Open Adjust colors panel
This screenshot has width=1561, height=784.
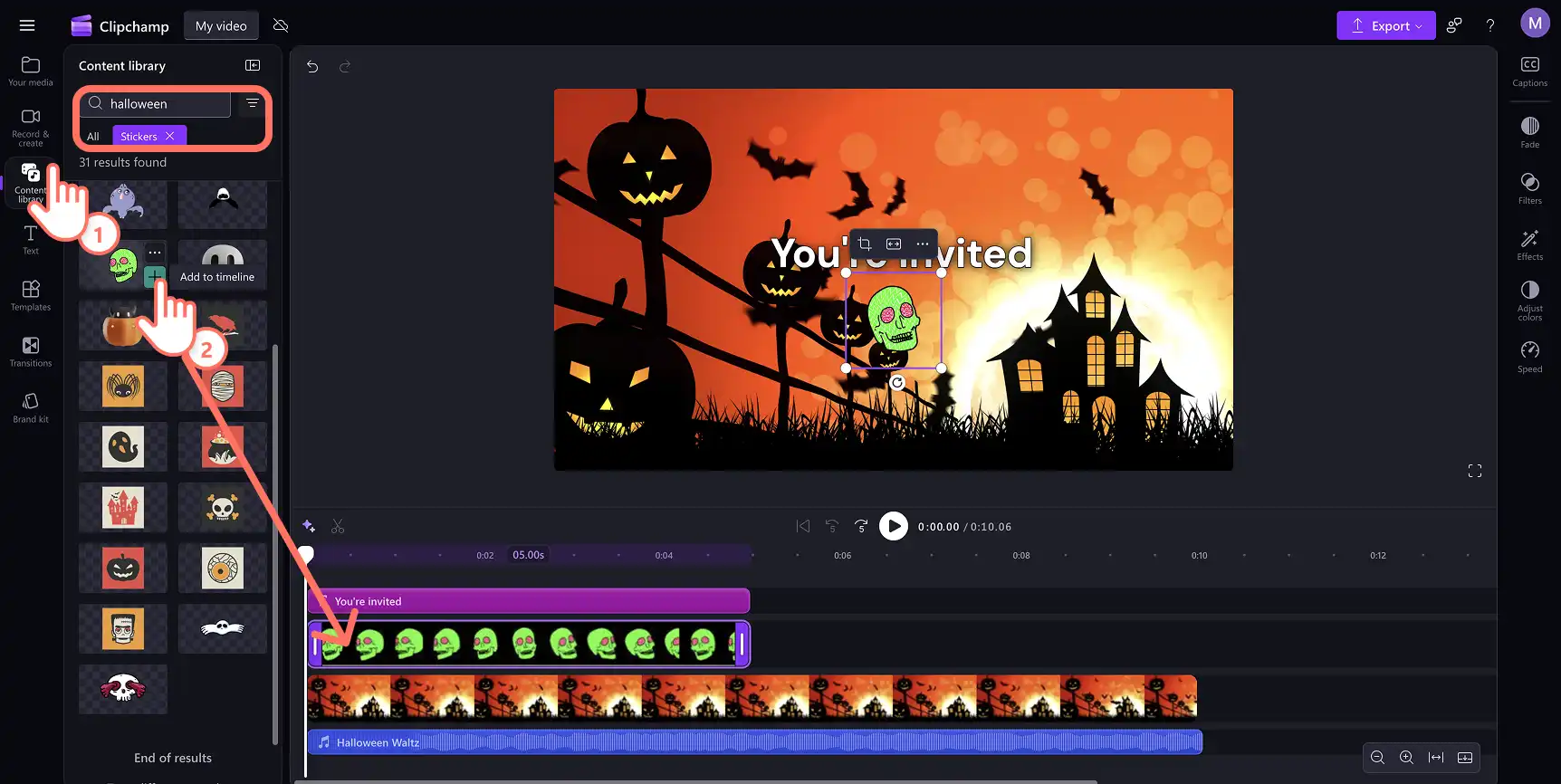point(1529,301)
